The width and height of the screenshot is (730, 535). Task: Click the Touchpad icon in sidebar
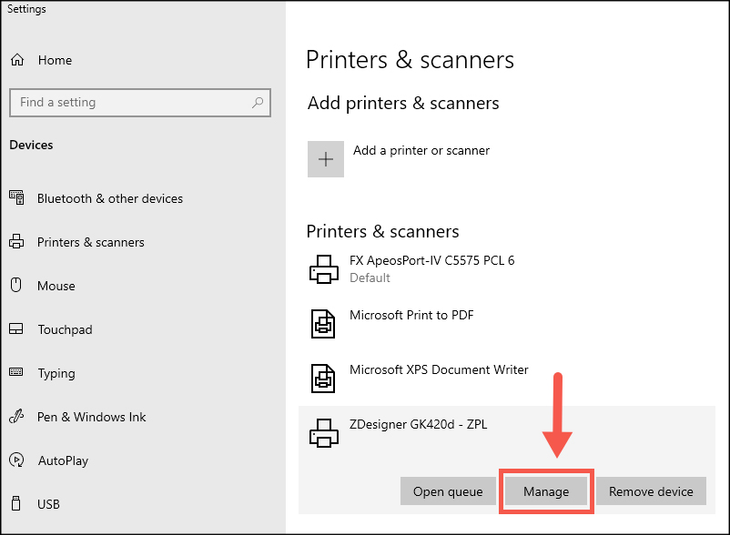pyautogui.click(x=16, y=329)
